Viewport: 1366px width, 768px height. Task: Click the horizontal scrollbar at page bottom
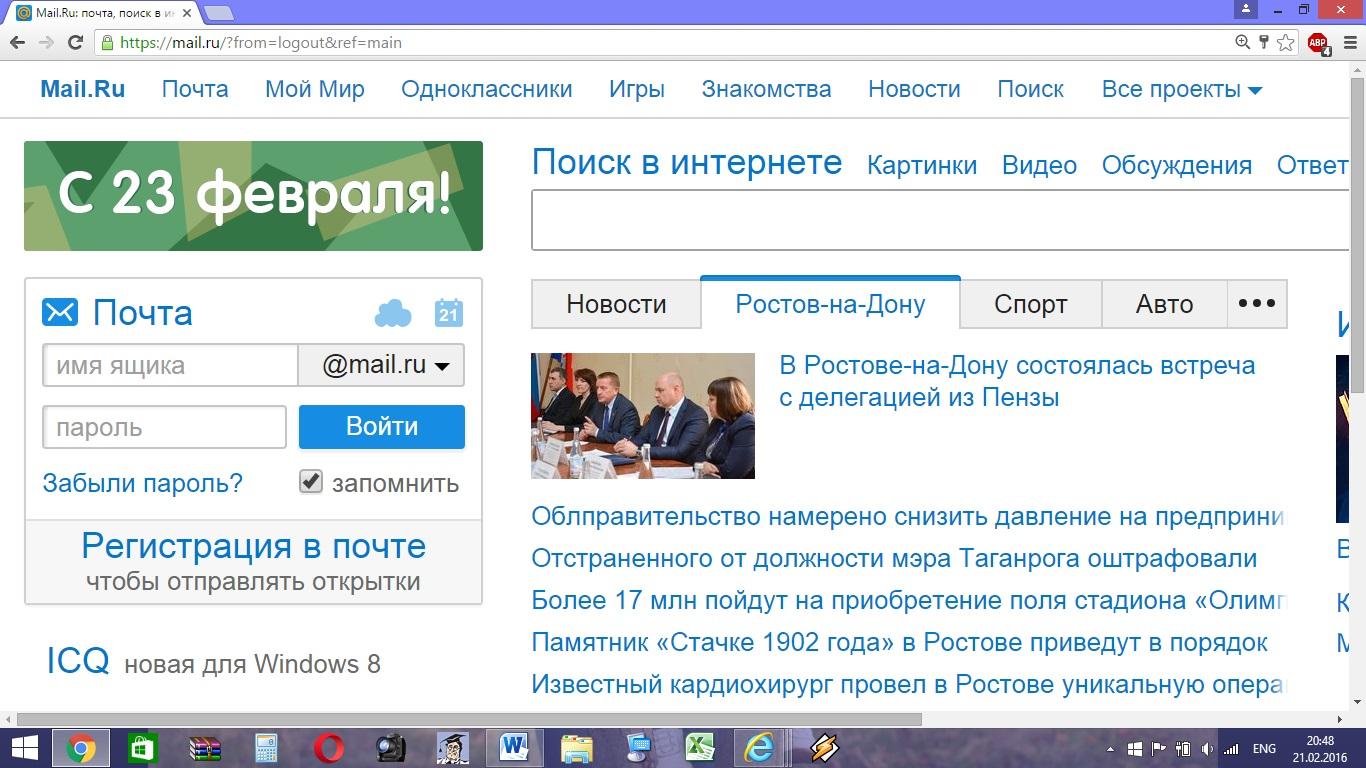pos(468,719)
